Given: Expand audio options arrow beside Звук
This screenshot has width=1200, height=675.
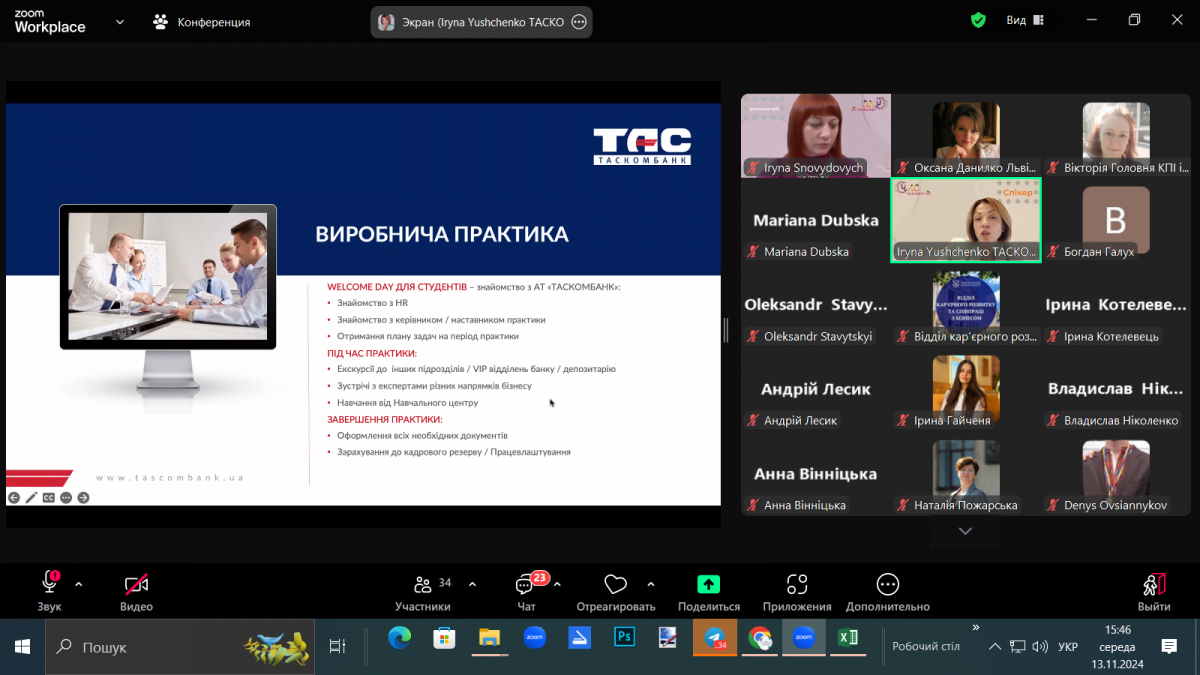Looking at the screenshot, I should [x=79, y=584].
